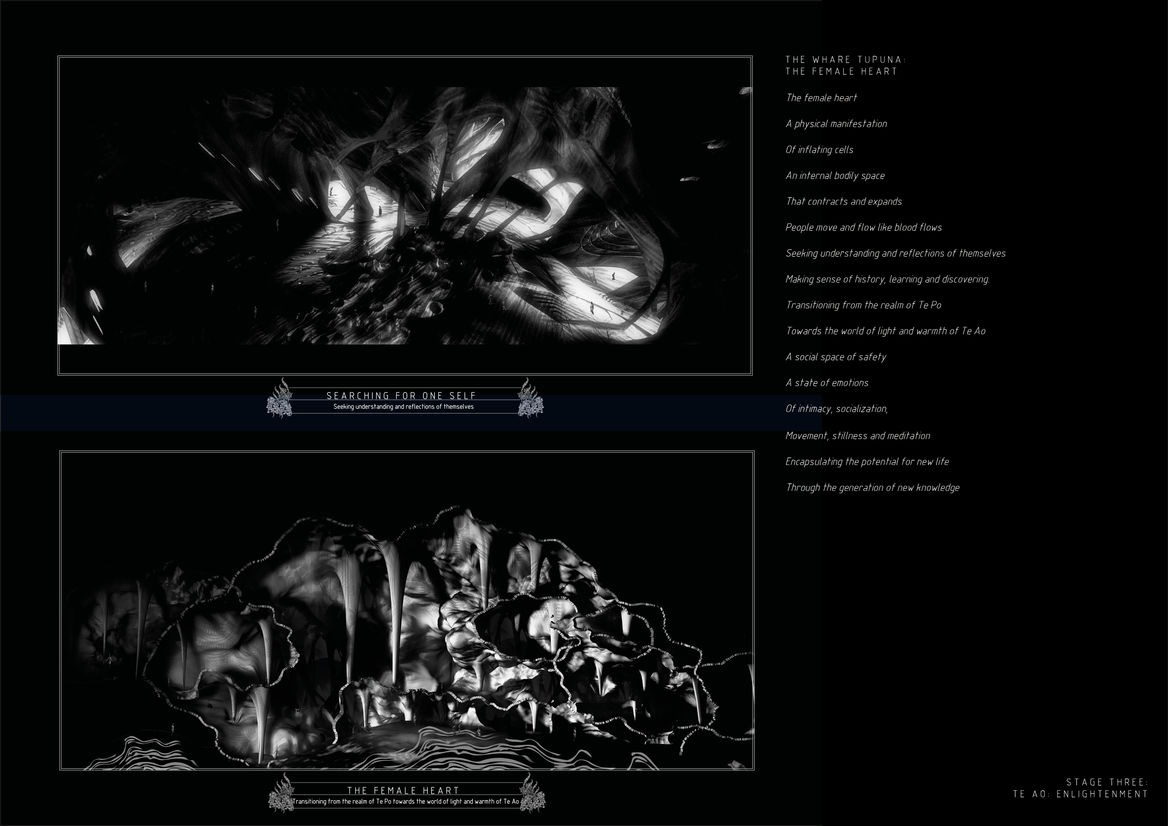Select the top glowing interior rendering image
Screen dimensions: 1168x826
[404, 215]
